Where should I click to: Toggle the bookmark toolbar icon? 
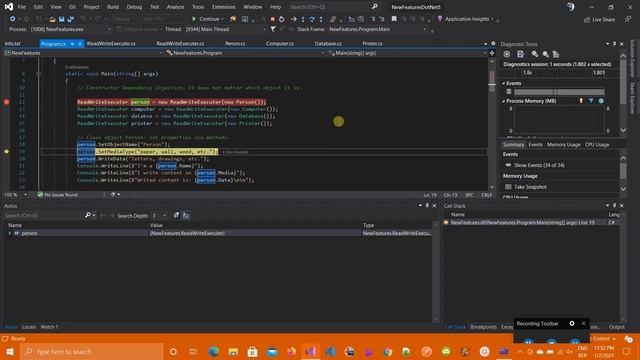(394, 19)
